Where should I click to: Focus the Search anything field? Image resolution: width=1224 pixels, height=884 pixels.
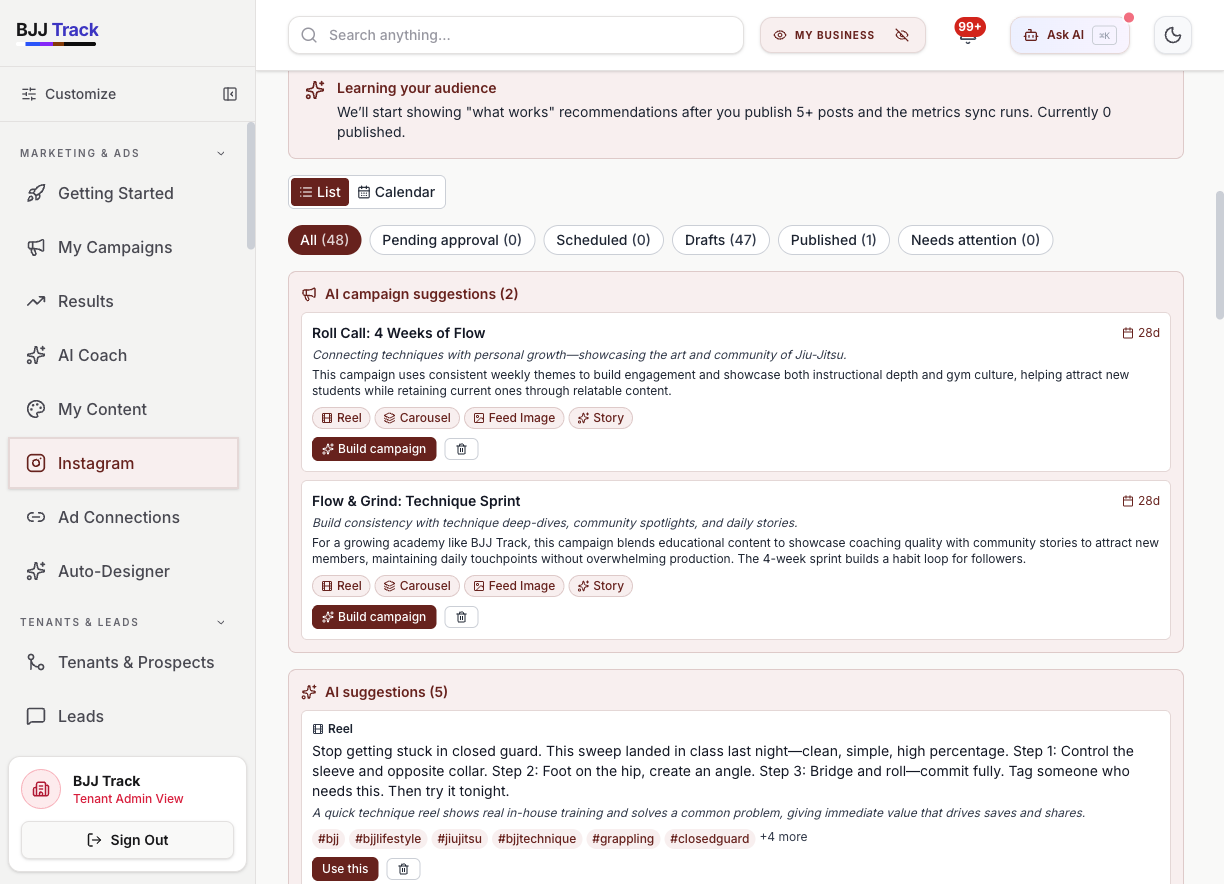click(x=516, y=35)
